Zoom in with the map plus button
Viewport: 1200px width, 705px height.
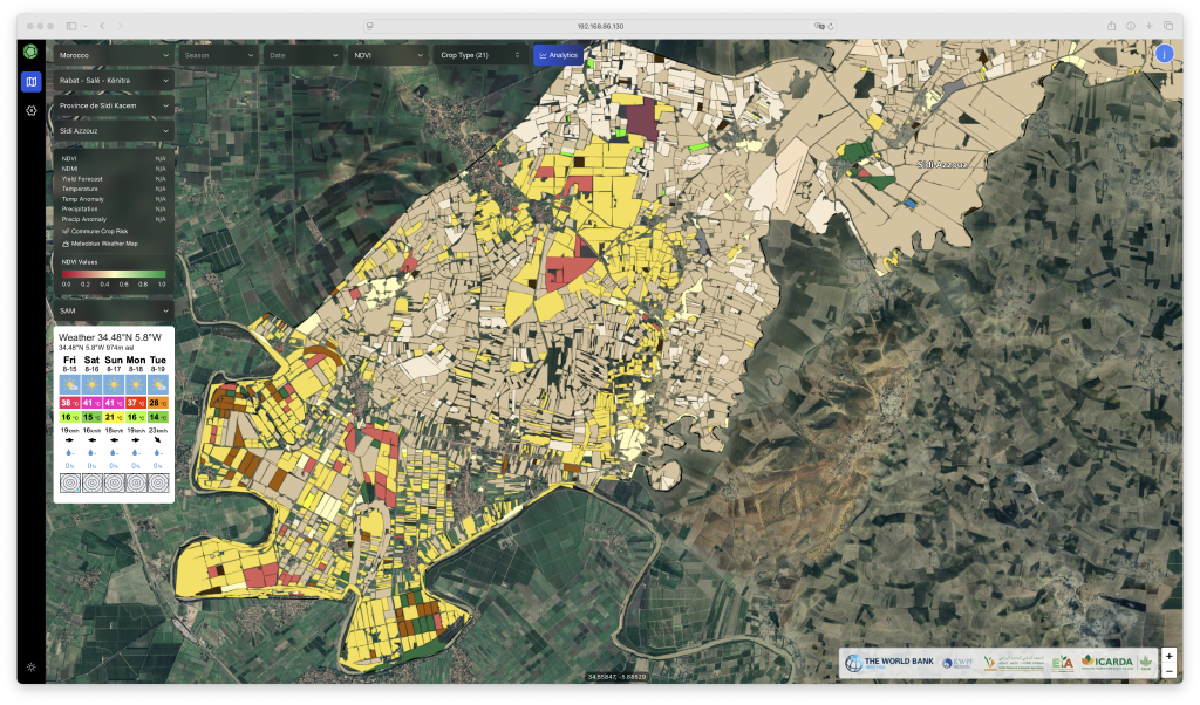pos(1169,656)
